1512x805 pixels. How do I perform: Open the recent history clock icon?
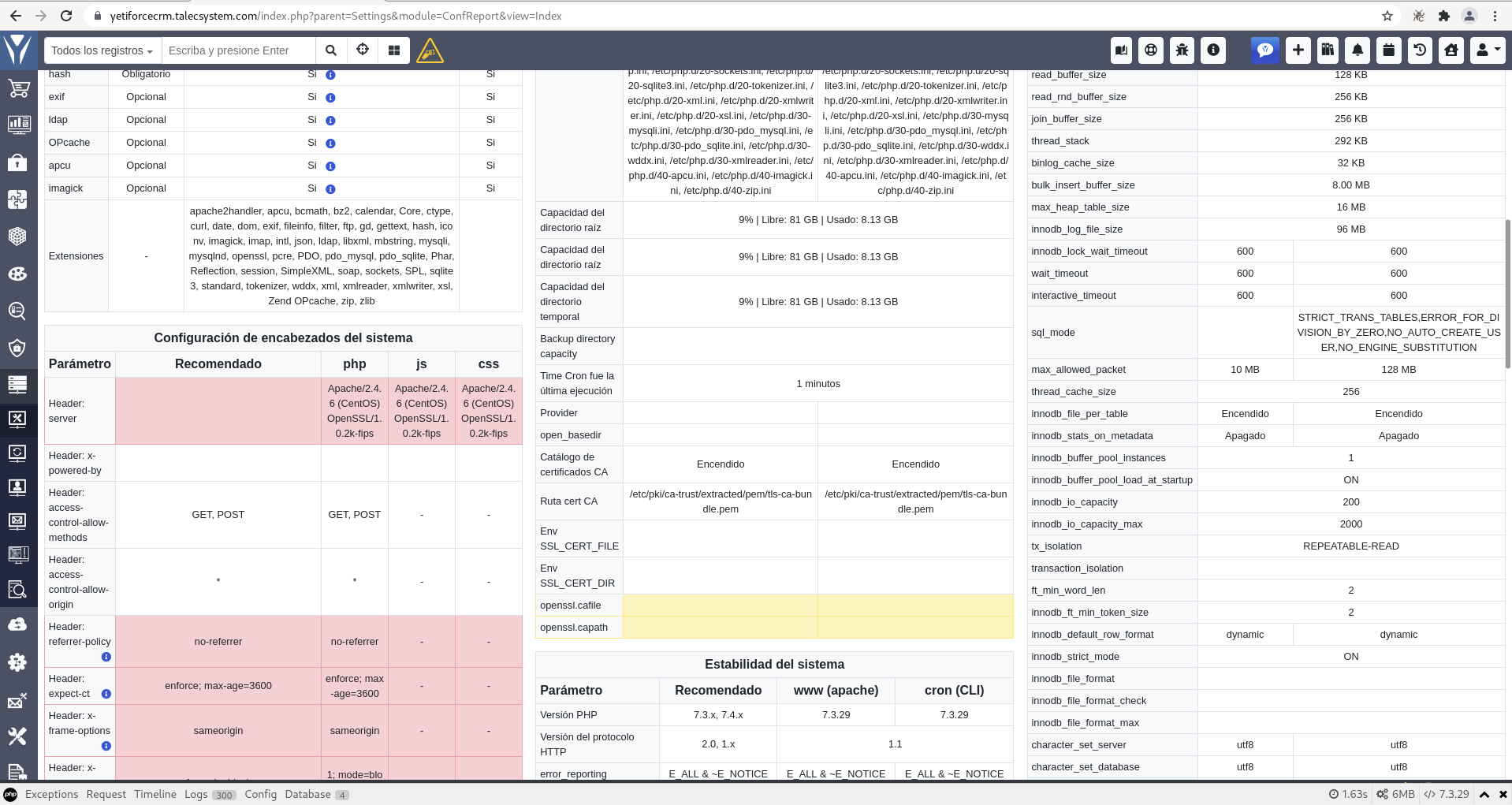tap(1420, 50)
